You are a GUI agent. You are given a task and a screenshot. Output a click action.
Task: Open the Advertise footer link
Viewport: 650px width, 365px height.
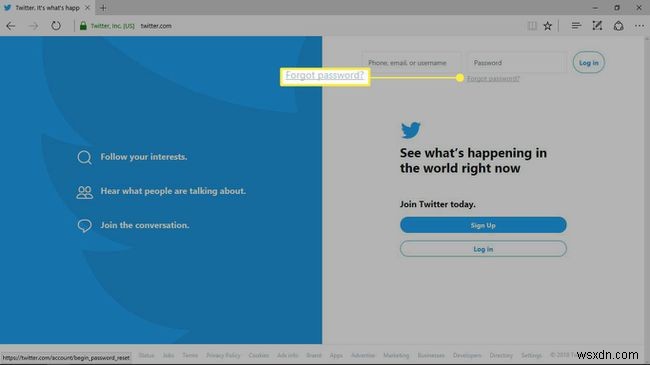pos(363,355)
